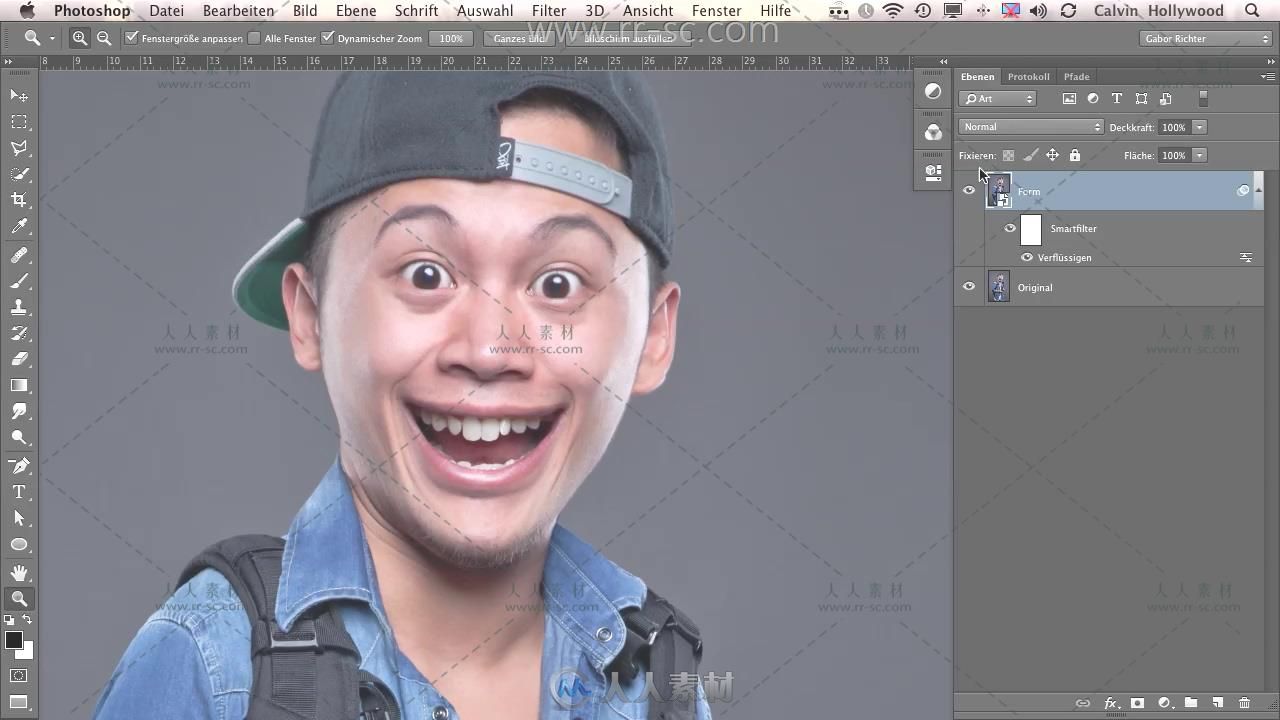Switch to the Protokoll tab
1280x720 pixels.
(1028, 76)
